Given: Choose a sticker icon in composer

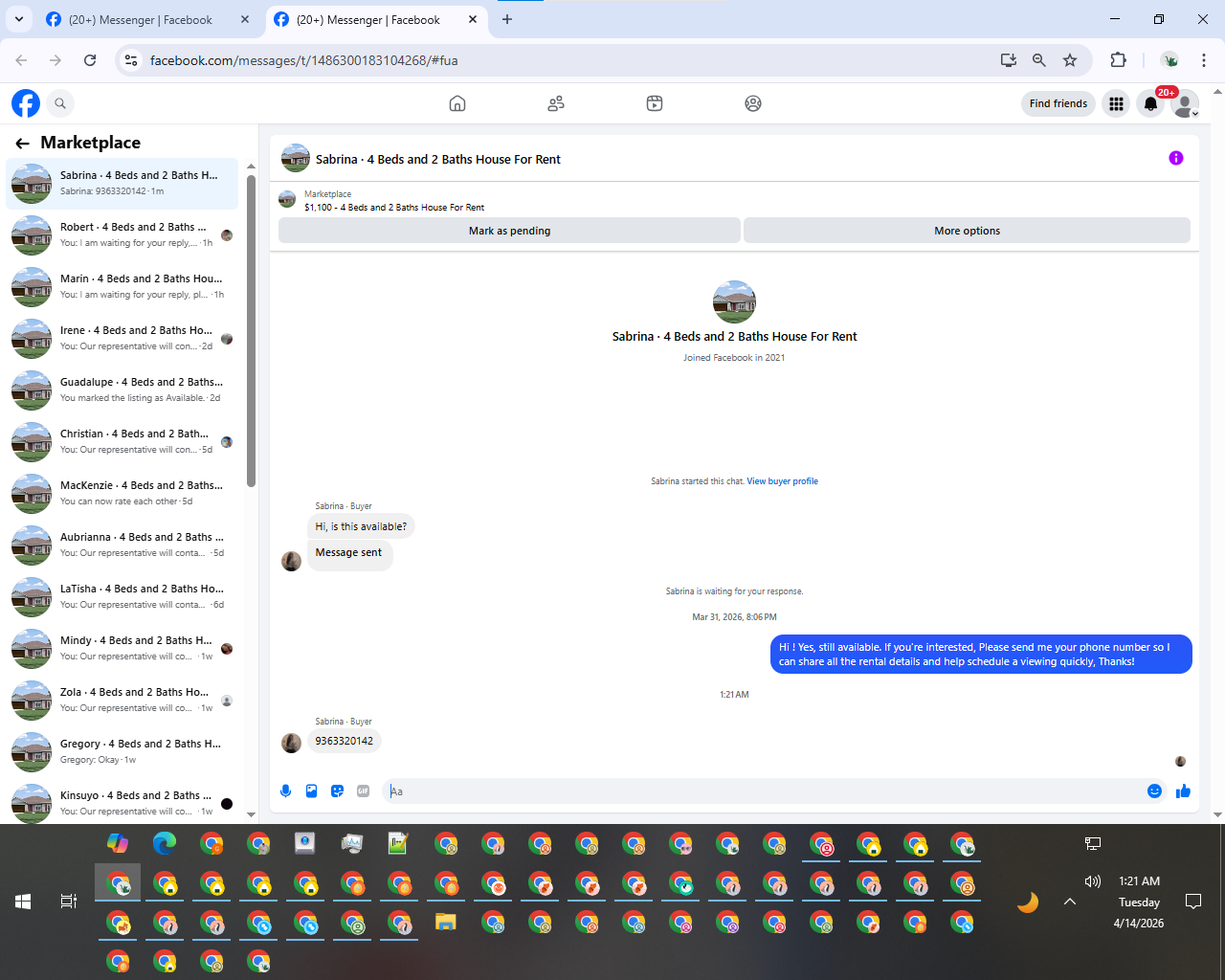Looking at the screenshot, I should [x=337, y=791].
